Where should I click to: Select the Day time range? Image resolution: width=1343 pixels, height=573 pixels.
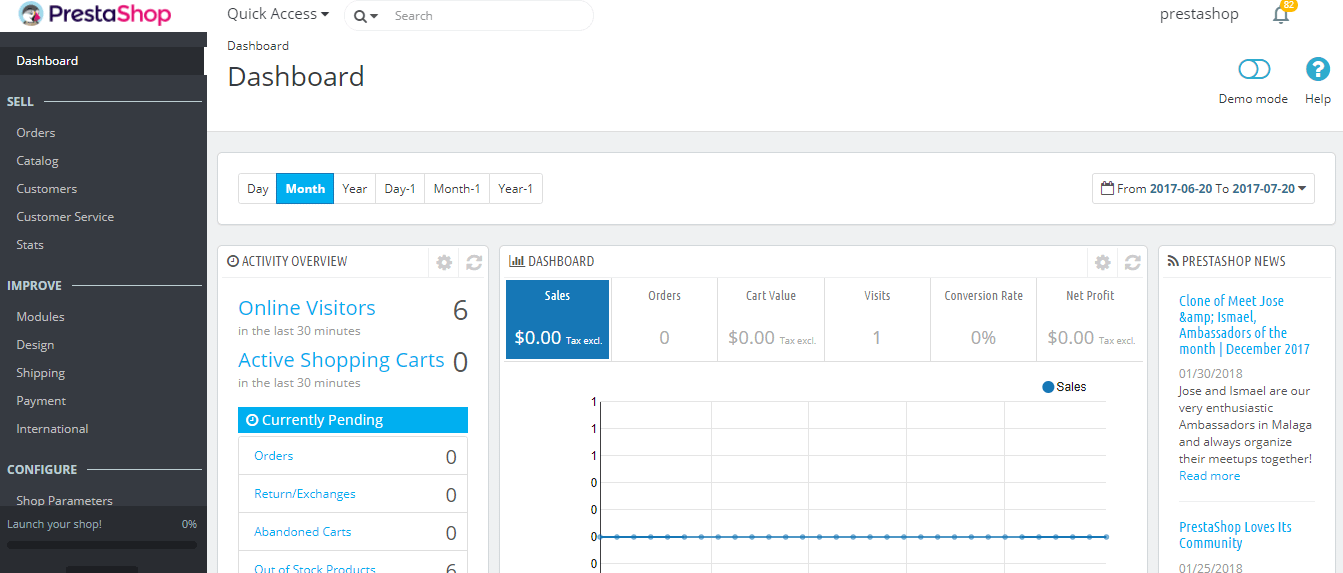click(x=258, y=189)
